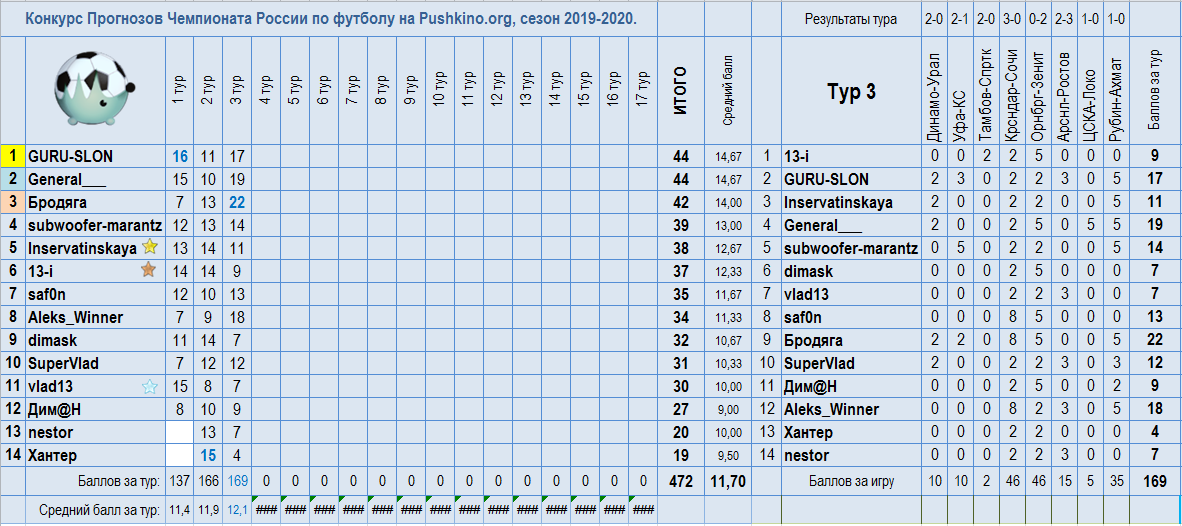Click GURU-SLON name in the left standings
The image size is (1182, 526).
(70, 156)
